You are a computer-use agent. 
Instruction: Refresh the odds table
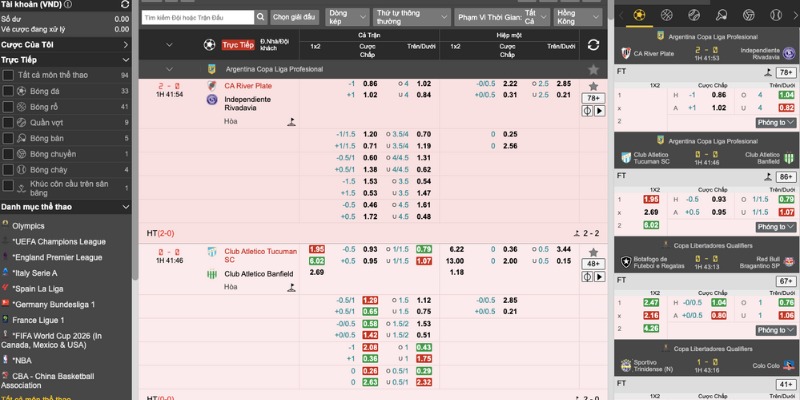click(x=593, y=45)
